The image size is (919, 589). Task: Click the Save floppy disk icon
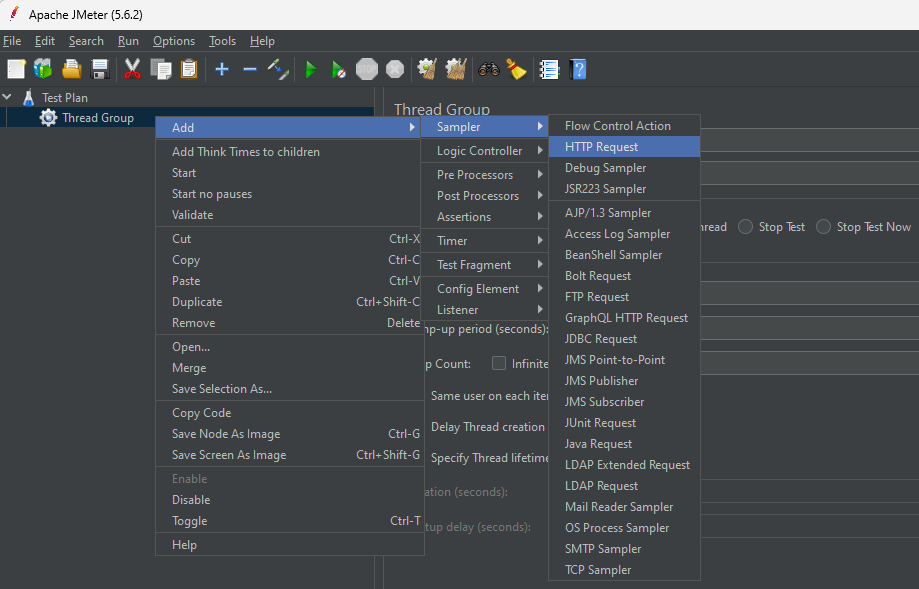click(x=100, y=69)
